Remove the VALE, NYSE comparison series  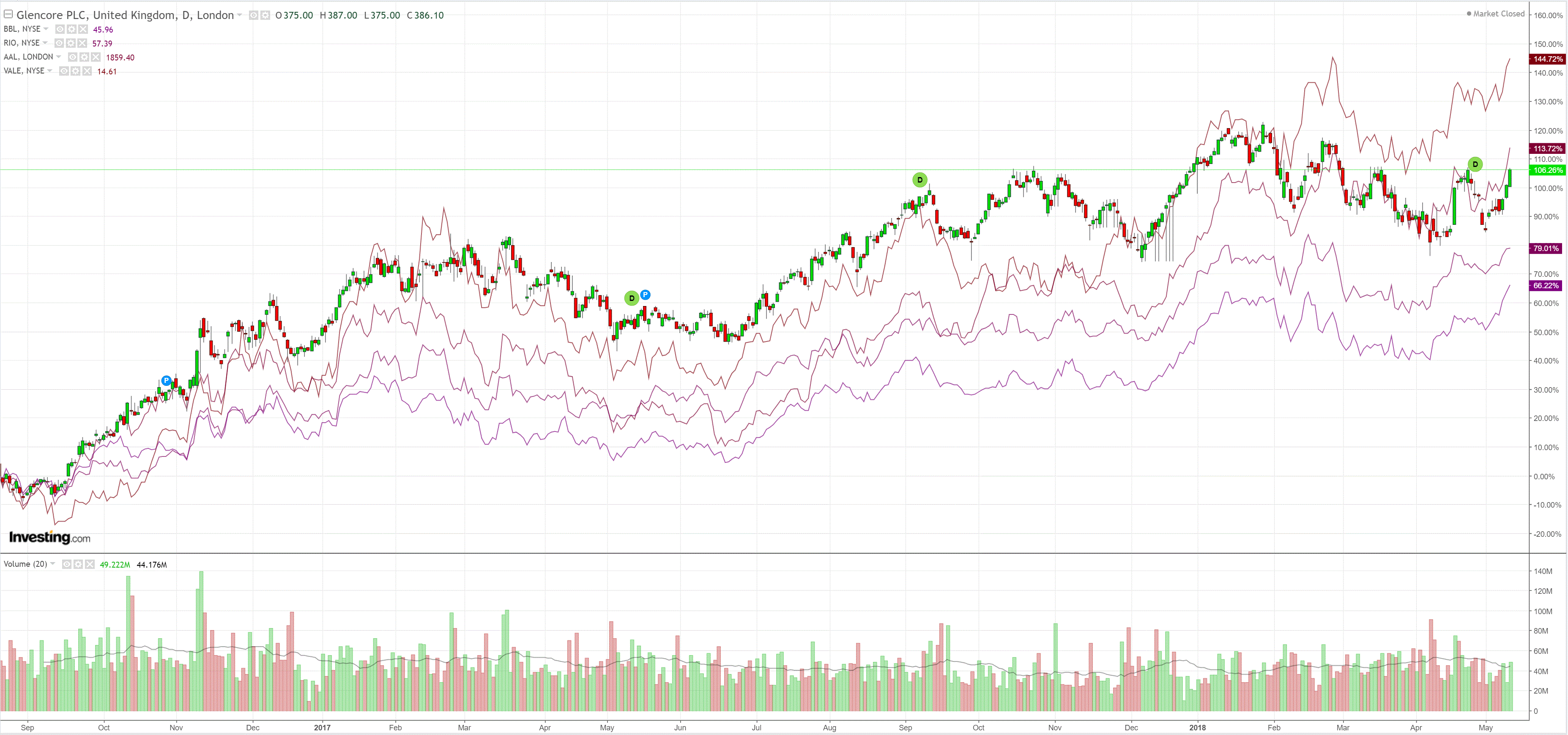point(87,71)
